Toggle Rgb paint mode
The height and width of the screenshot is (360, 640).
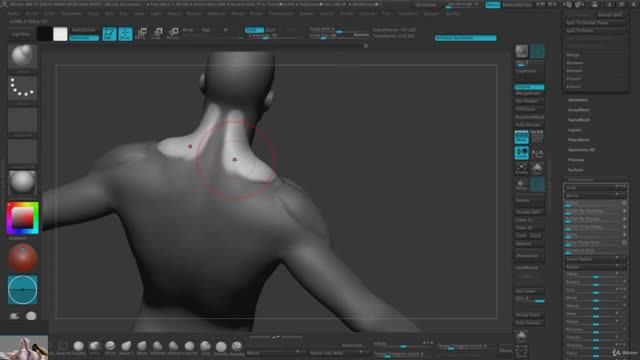(x=206, y=30)
